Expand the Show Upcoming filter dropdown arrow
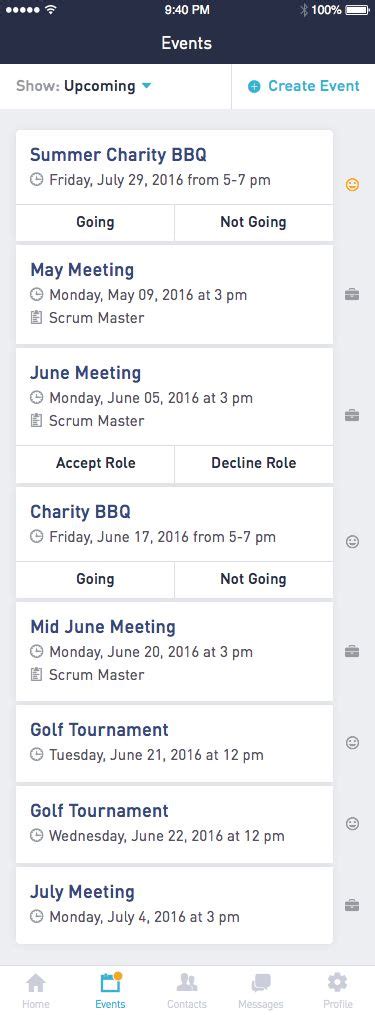The width and height of the screenshot is (375, 1015). pyautogui.click(x=146, y=86)
